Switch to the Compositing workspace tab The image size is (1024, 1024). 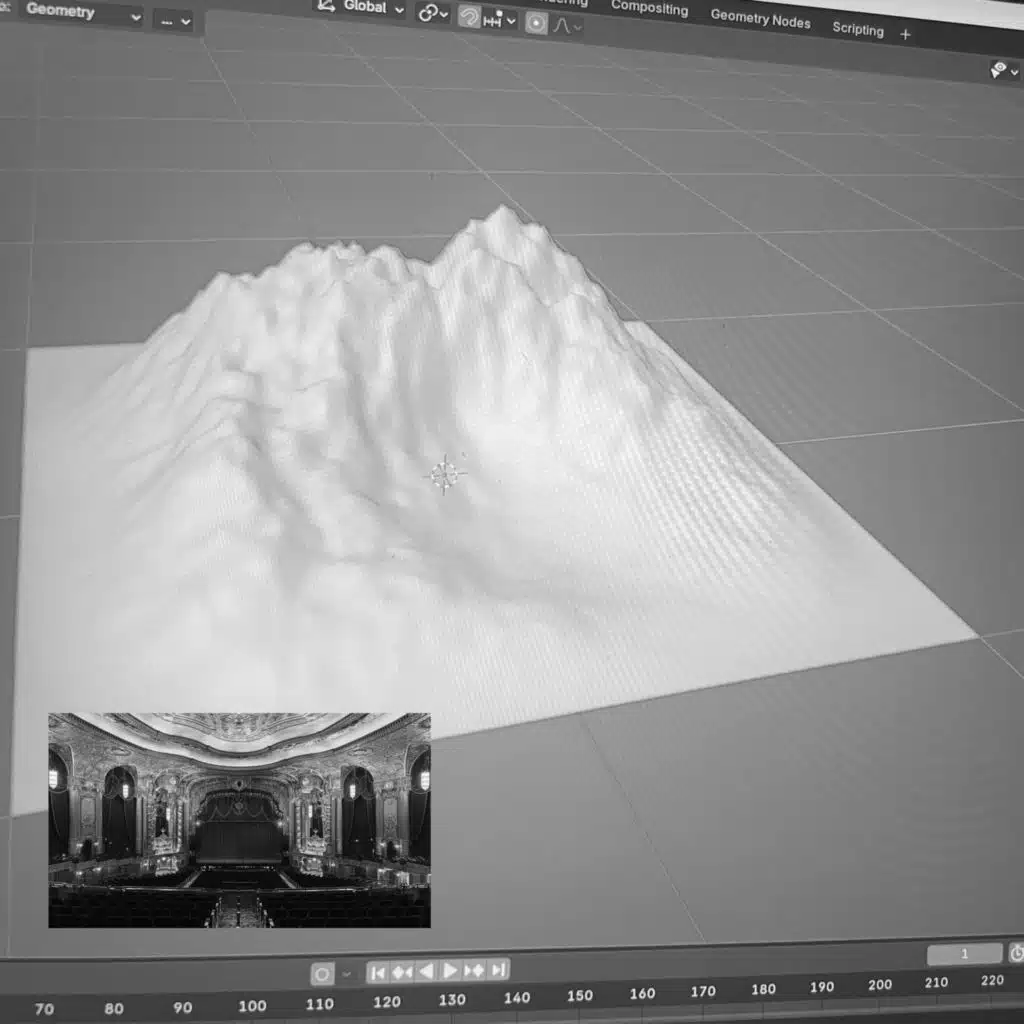coord(649,8)
